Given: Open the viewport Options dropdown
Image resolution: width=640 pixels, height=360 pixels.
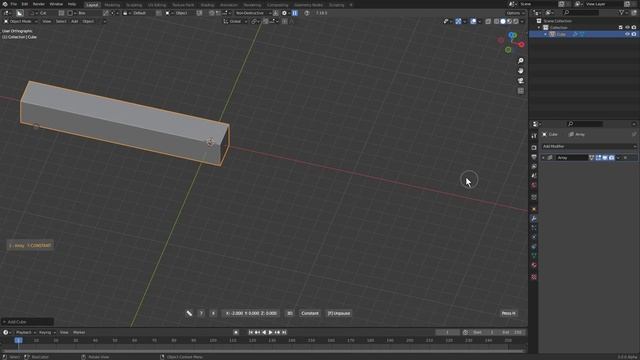Looking at the screenshot, I should click(516, 13).
